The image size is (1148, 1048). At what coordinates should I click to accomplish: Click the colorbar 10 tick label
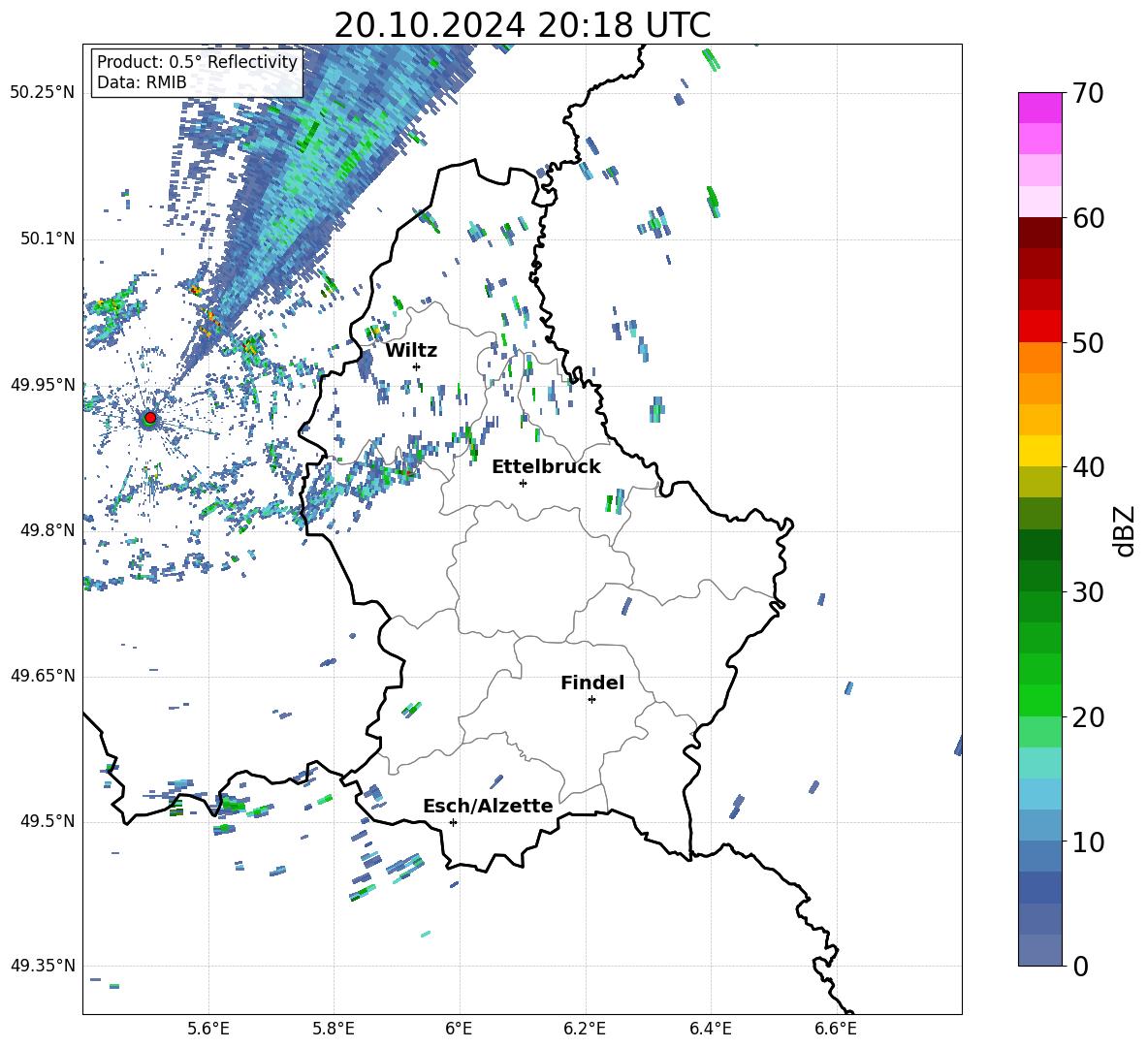(1087, 842)
